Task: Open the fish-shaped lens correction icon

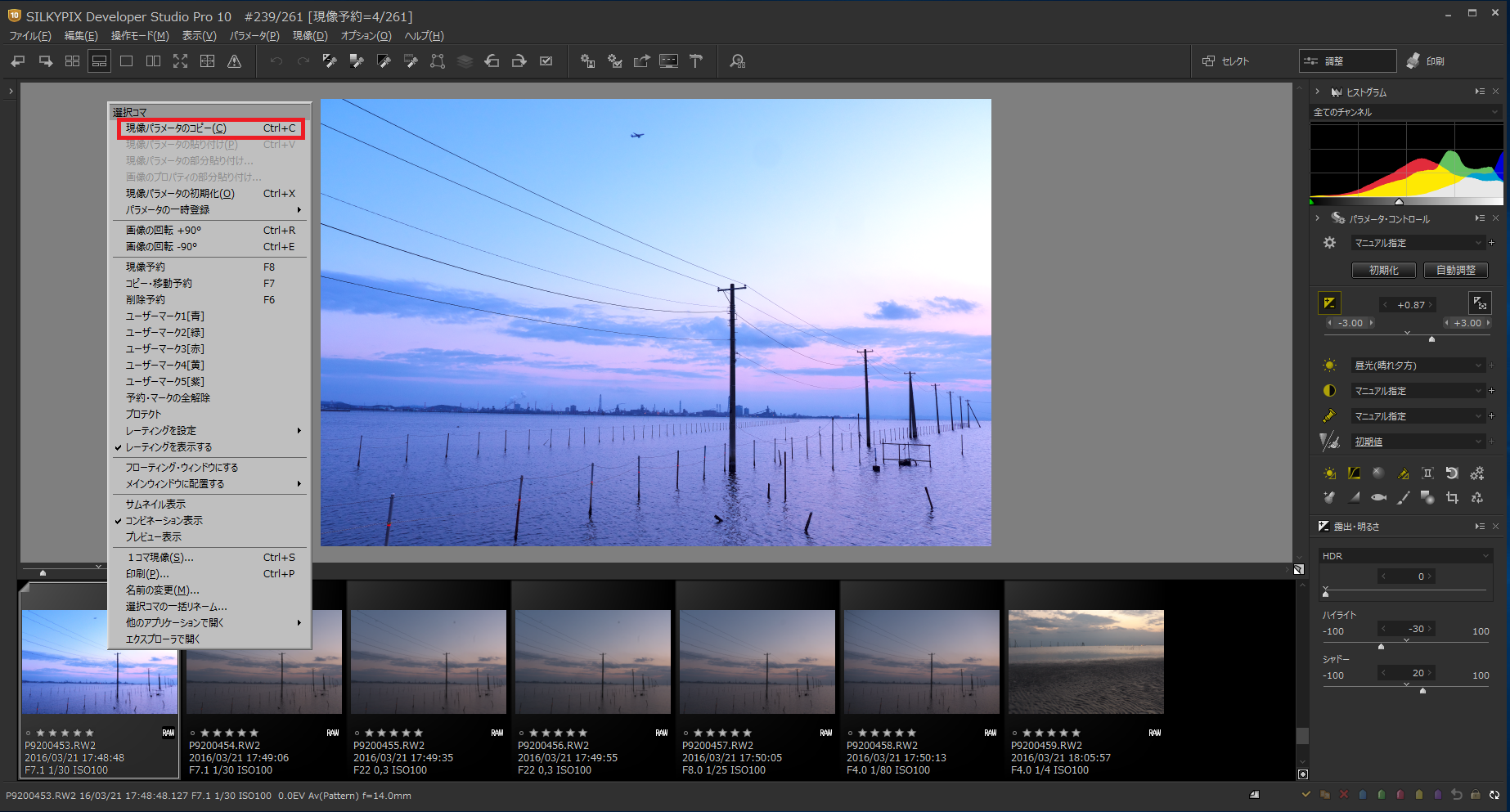Action: (x=1378, y=497)
